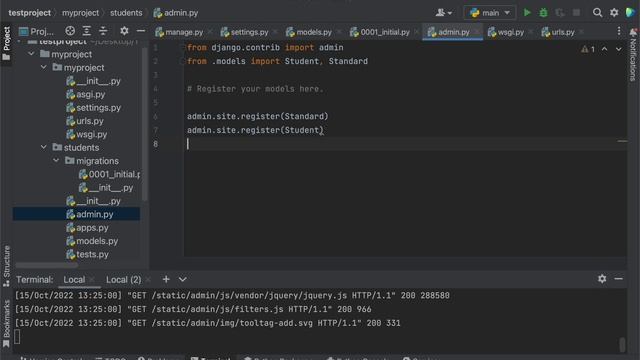Screen dimensions: 640x360
Task: Toggle the Project tool window sidebar button
Action: pos(6,43)
